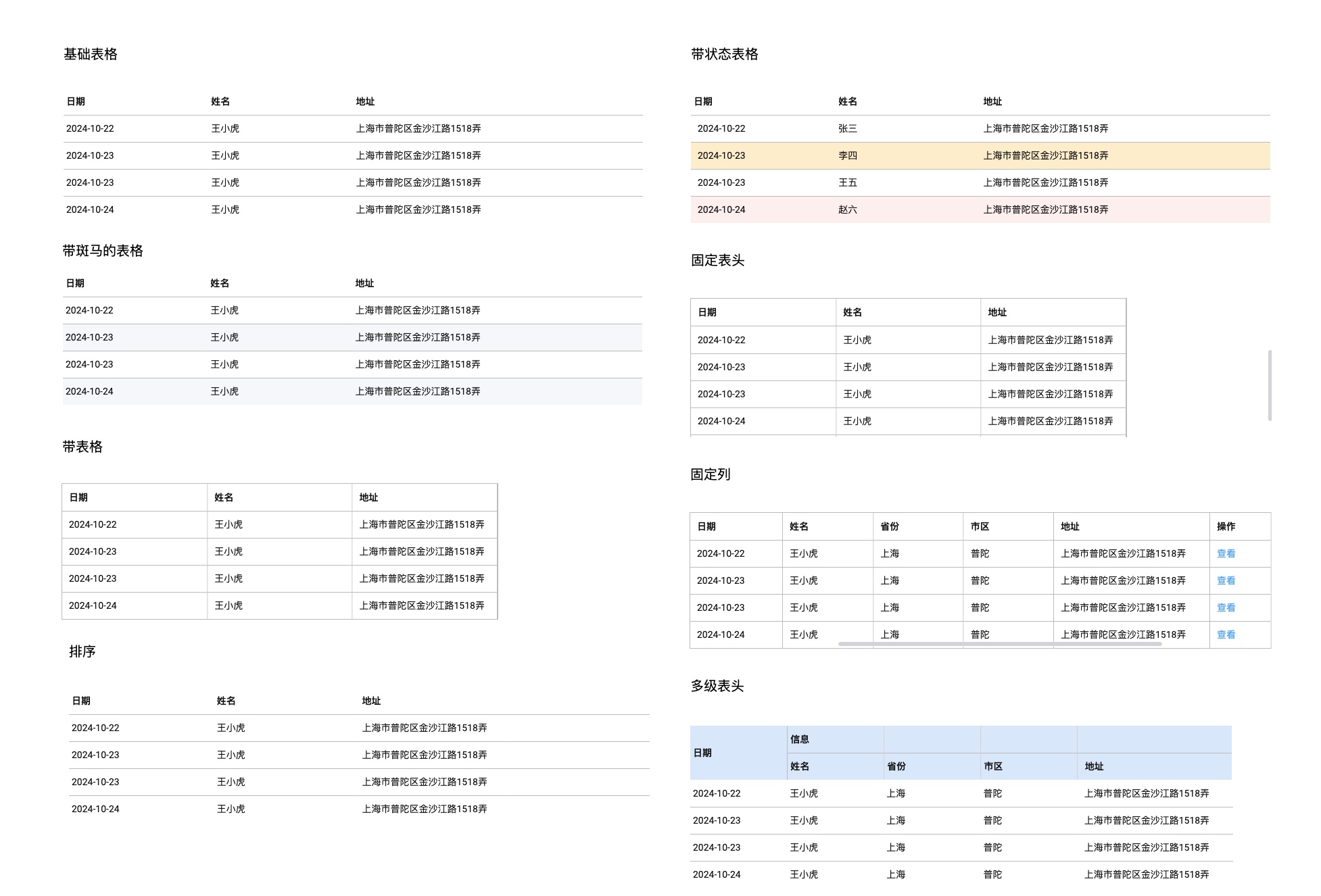Click 地址 header in 排序 table

click(x=371, y=701)
